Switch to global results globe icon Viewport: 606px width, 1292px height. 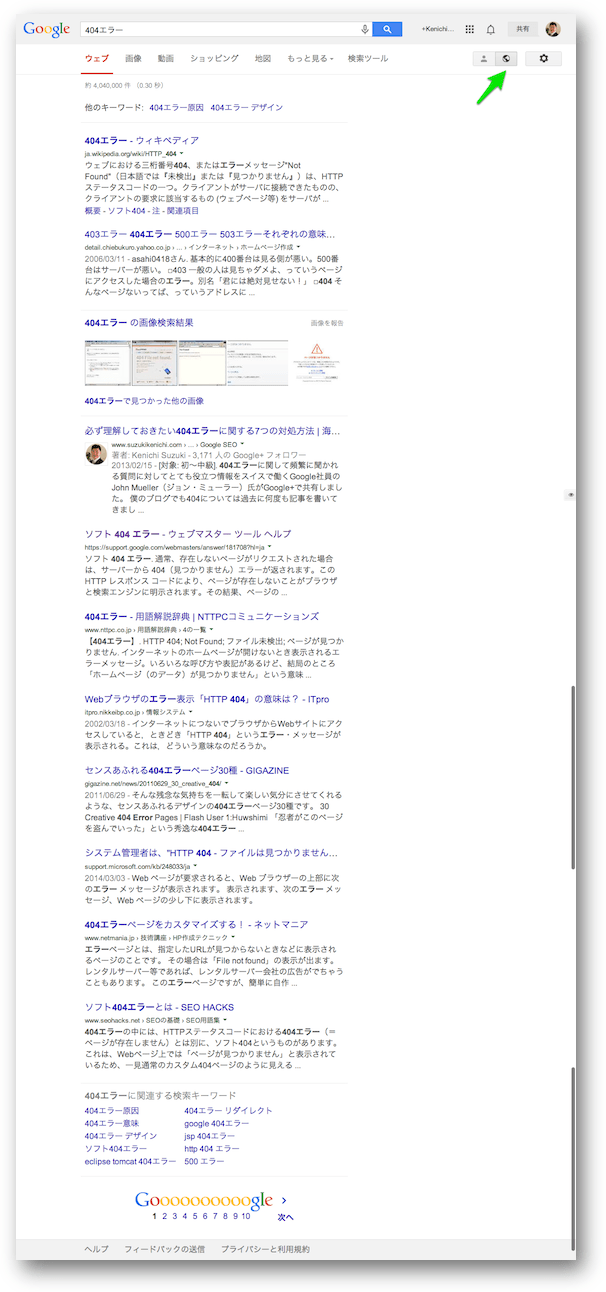(x=506, y=59)
